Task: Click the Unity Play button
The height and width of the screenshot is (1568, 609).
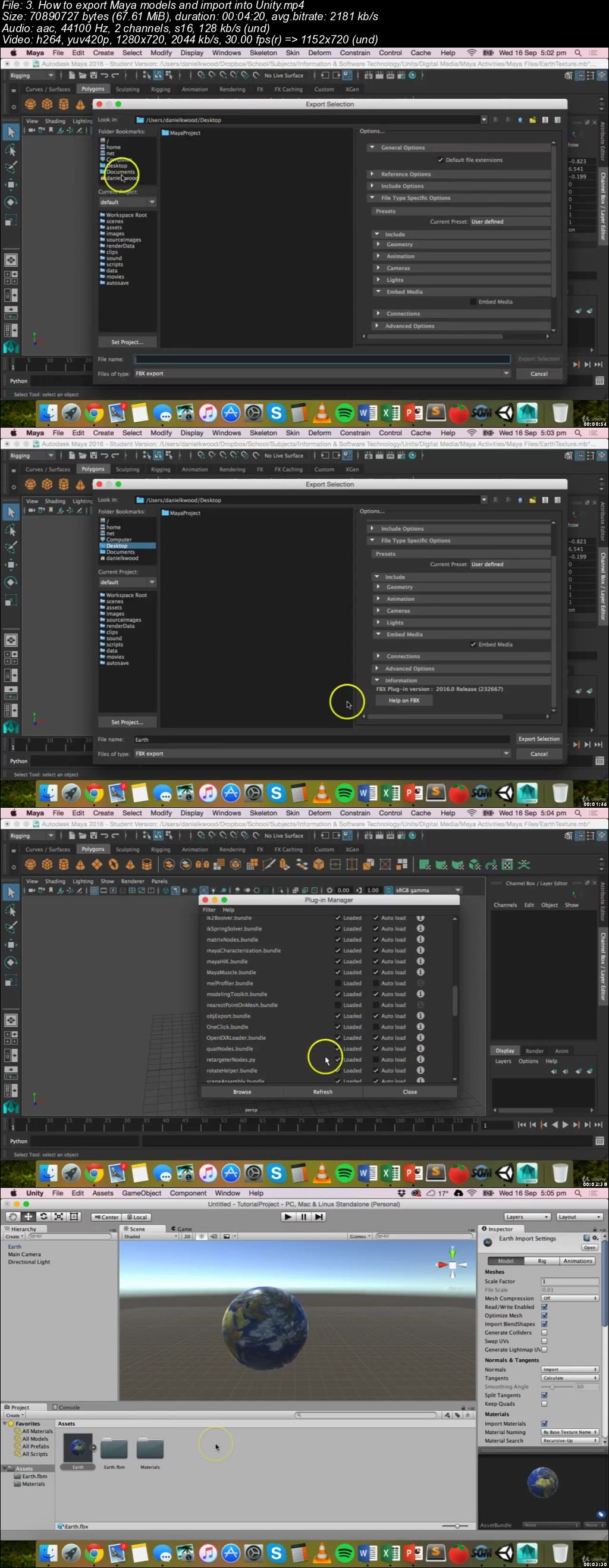Action: pos(288,1217)
